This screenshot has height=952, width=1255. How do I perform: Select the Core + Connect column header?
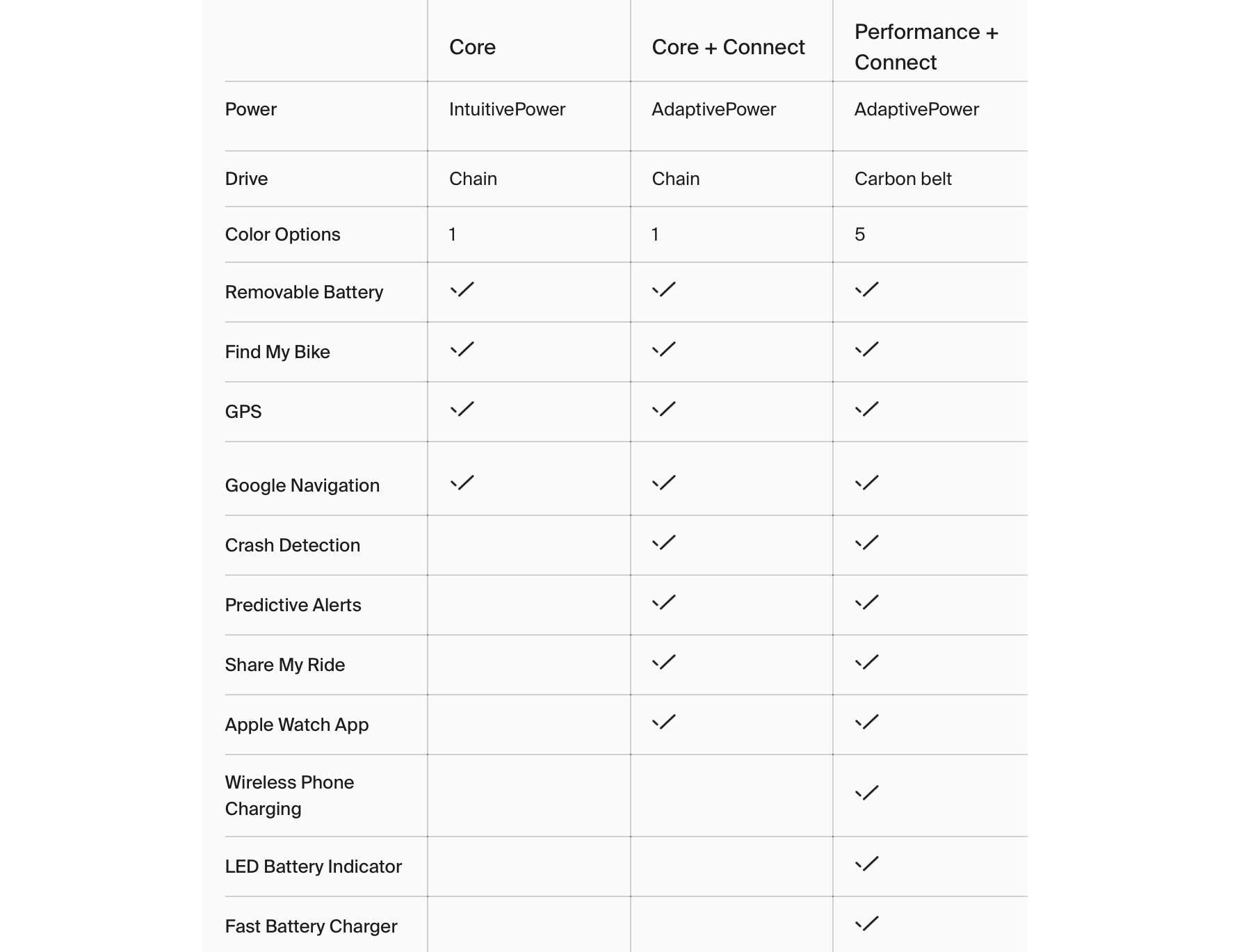[x=728, y=47]
